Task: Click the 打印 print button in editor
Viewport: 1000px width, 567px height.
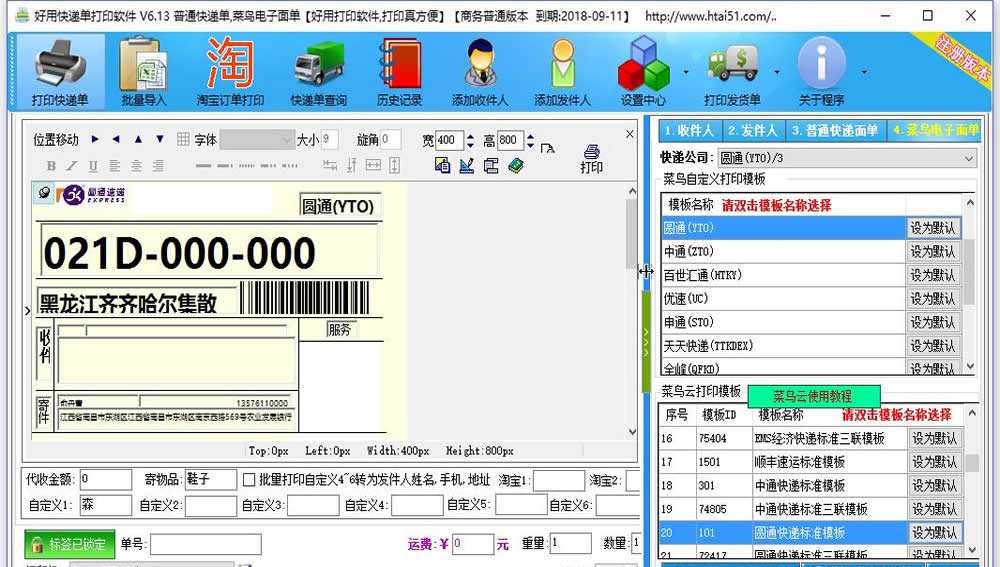Action: coord(591,159)
